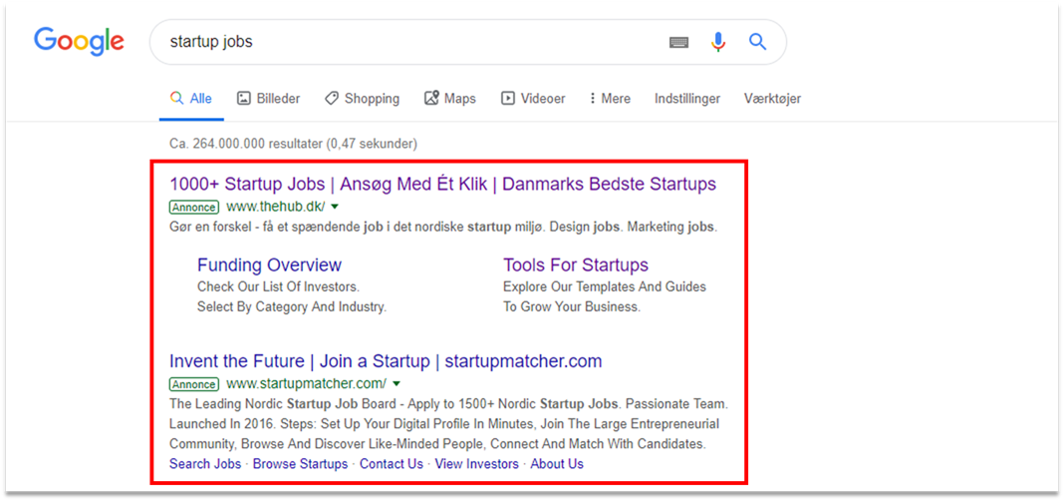Click 'Ca. 264.000.000 resultater' stats text
Screen dimensions: 1064x501
(x=293, y=144)
